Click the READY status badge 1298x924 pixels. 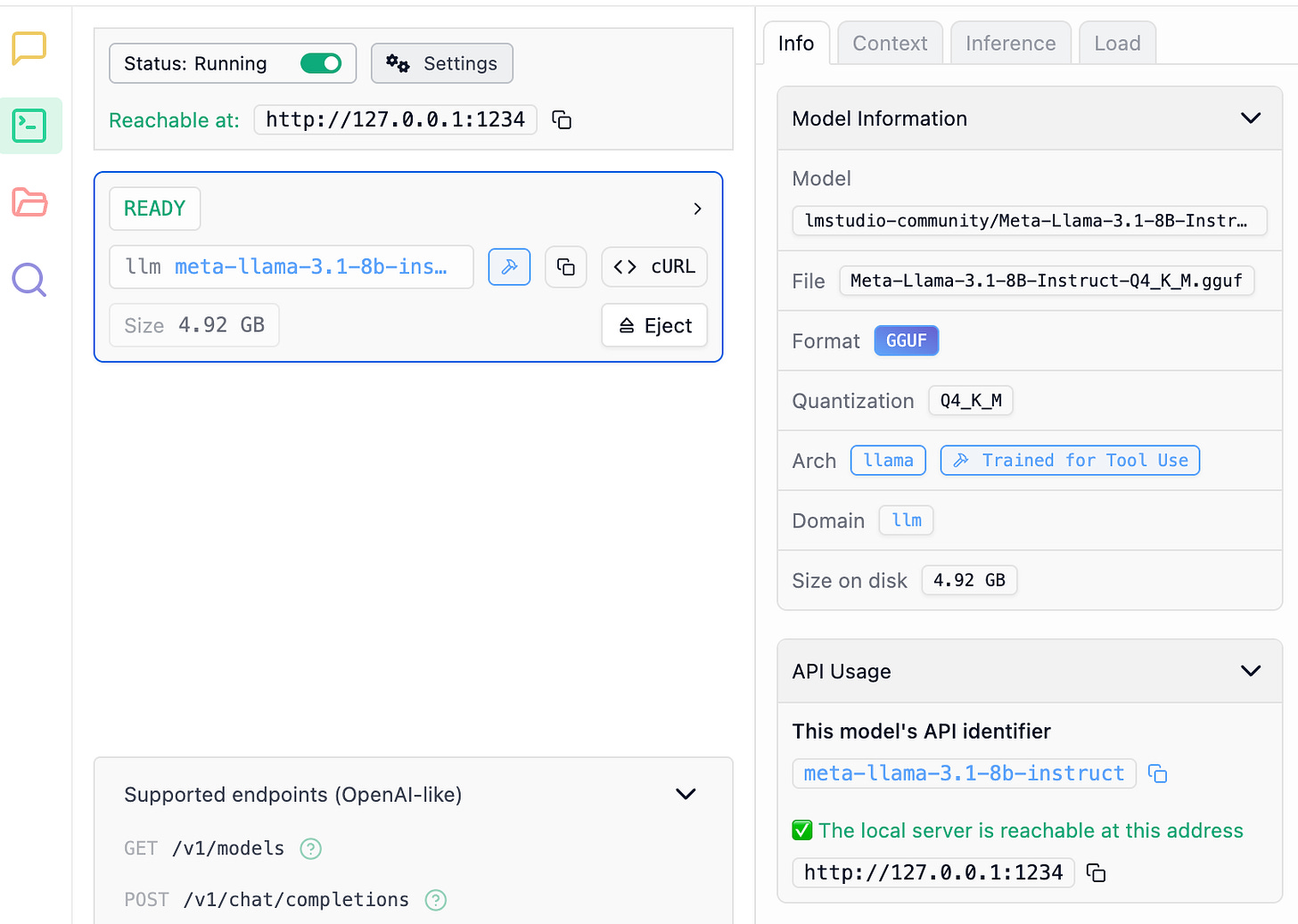155,209
